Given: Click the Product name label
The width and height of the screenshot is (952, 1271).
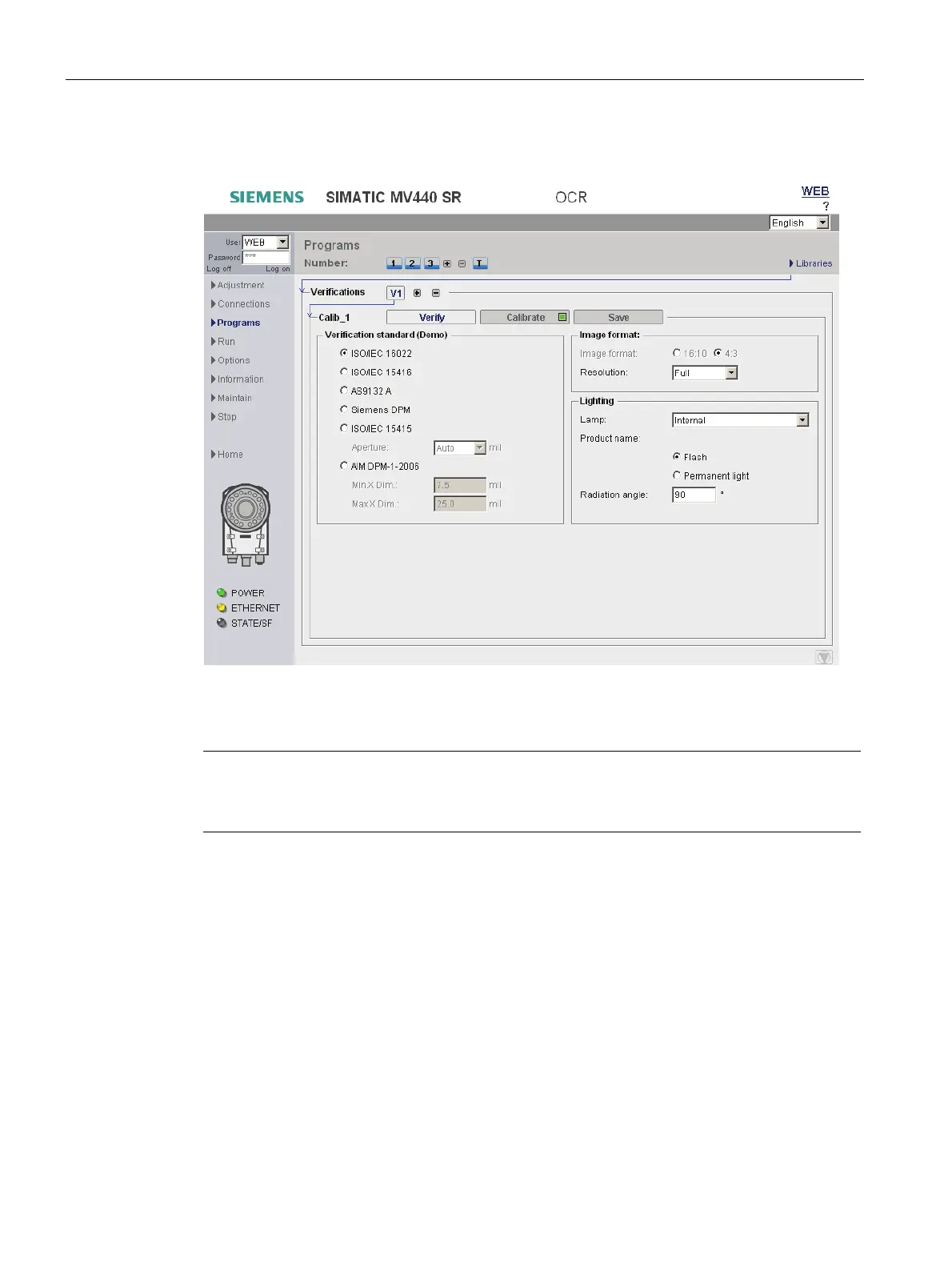Looking at the screenshot, I should 610,439.
